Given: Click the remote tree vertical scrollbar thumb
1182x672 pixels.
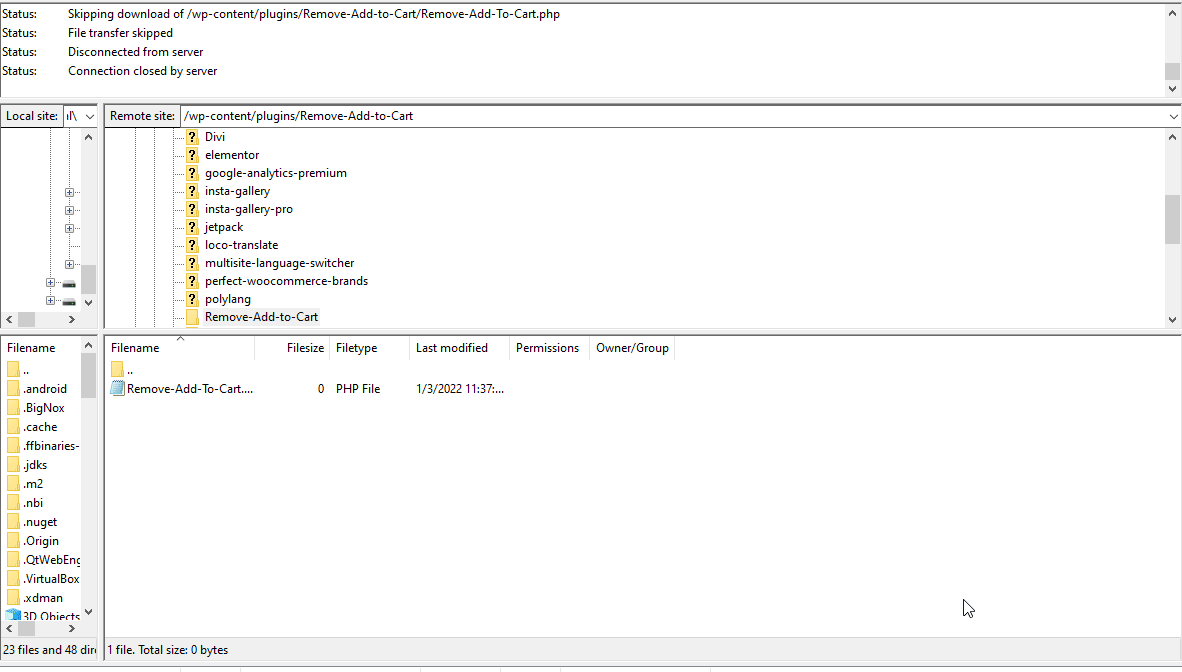Looking at the screenshot, I should [1172, 219].
